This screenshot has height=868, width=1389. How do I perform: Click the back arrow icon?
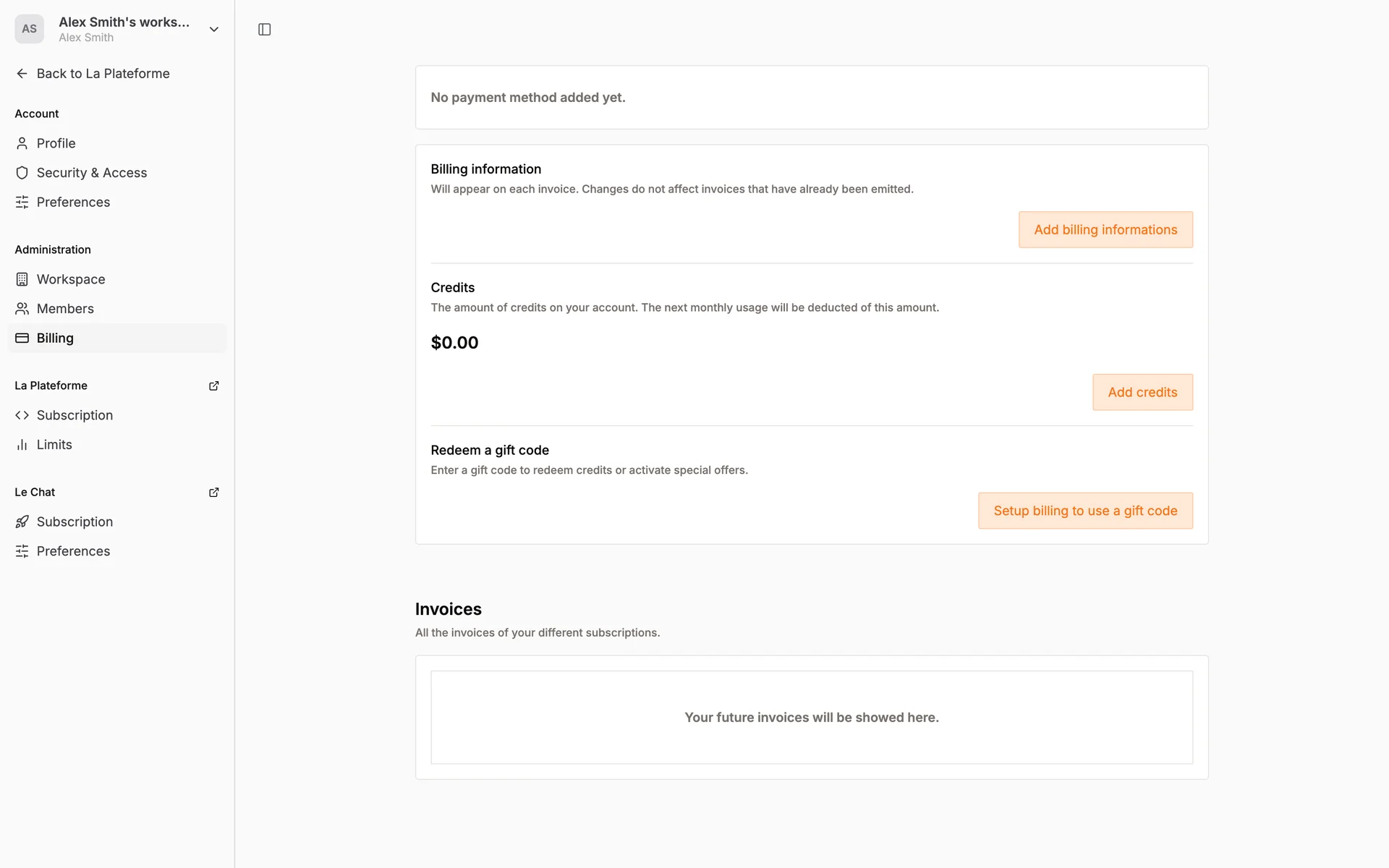click(x=22, y=74)
